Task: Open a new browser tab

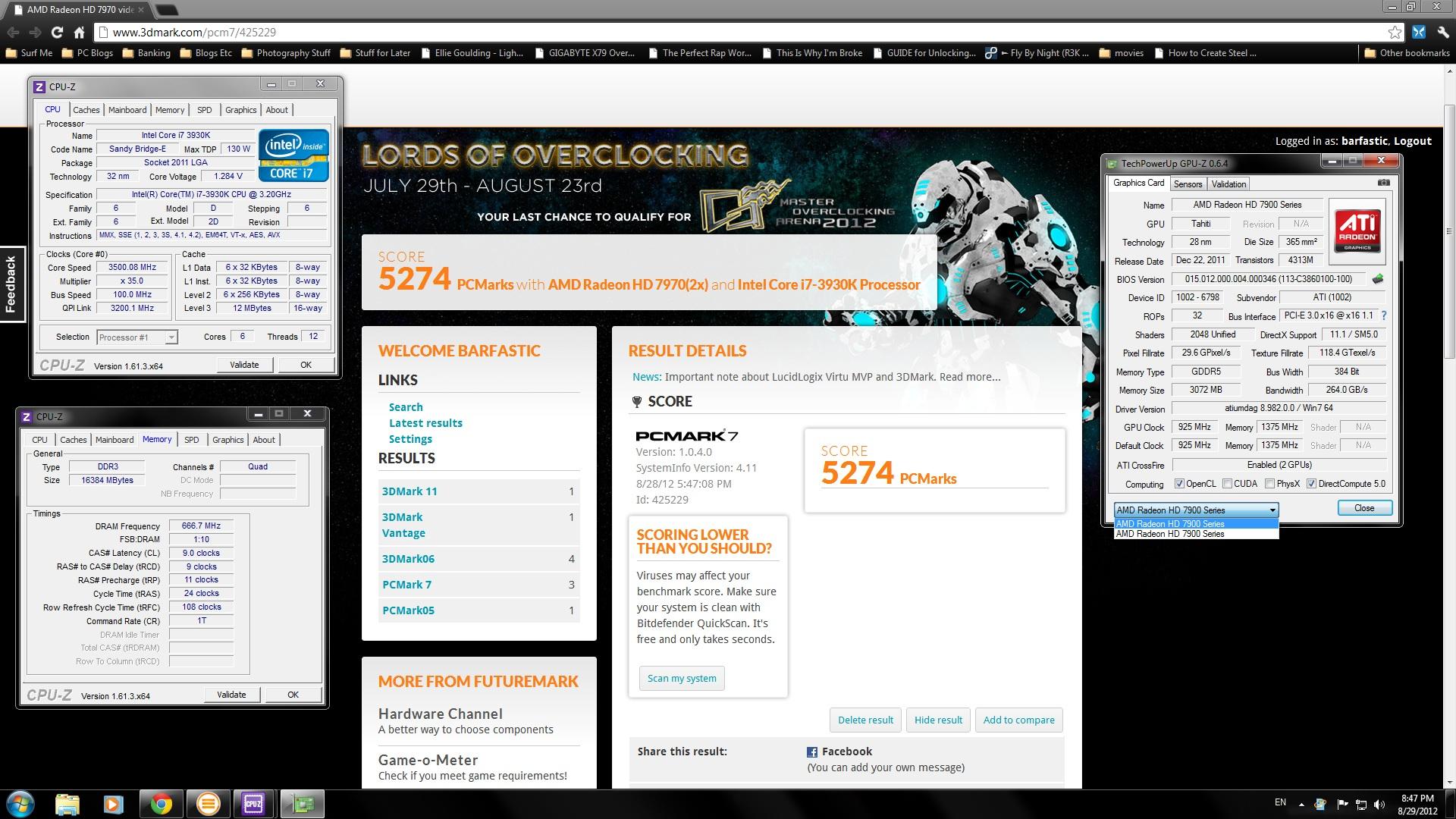Action: (x=168, y=10)
